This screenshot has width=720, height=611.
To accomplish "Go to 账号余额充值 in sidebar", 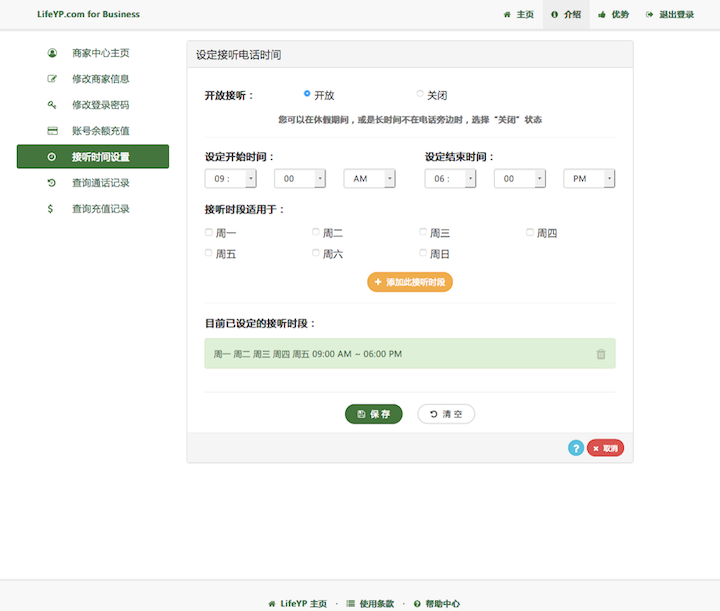I will click(x=93, y=131).
